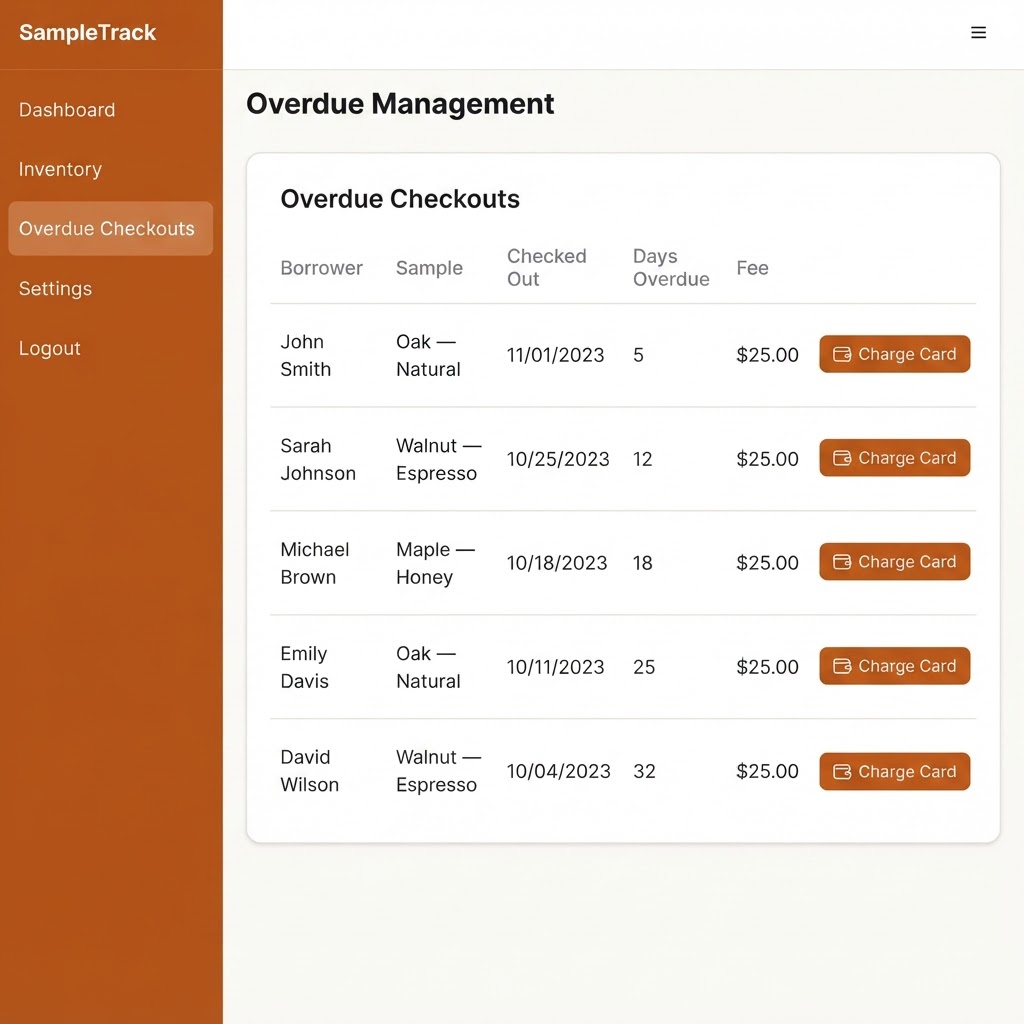Screen dimensions: 1024x1024
Task: Click Sarah Johnson's Walnut — Espresso sample
Action: click(x=439, y=459)
